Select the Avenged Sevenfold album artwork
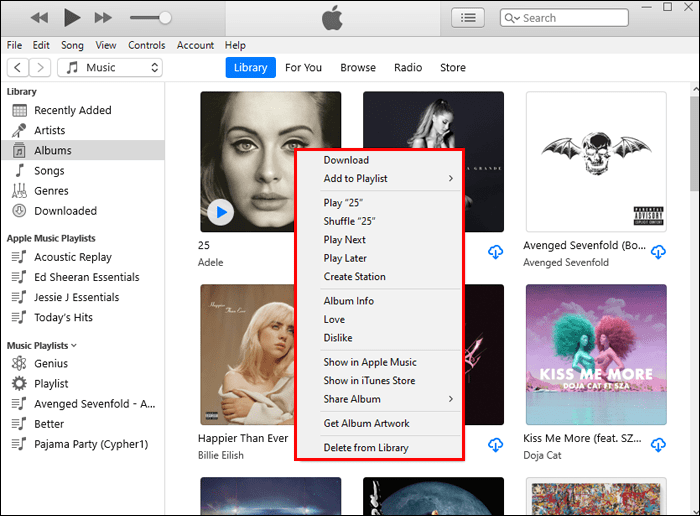 click(596, 162)
